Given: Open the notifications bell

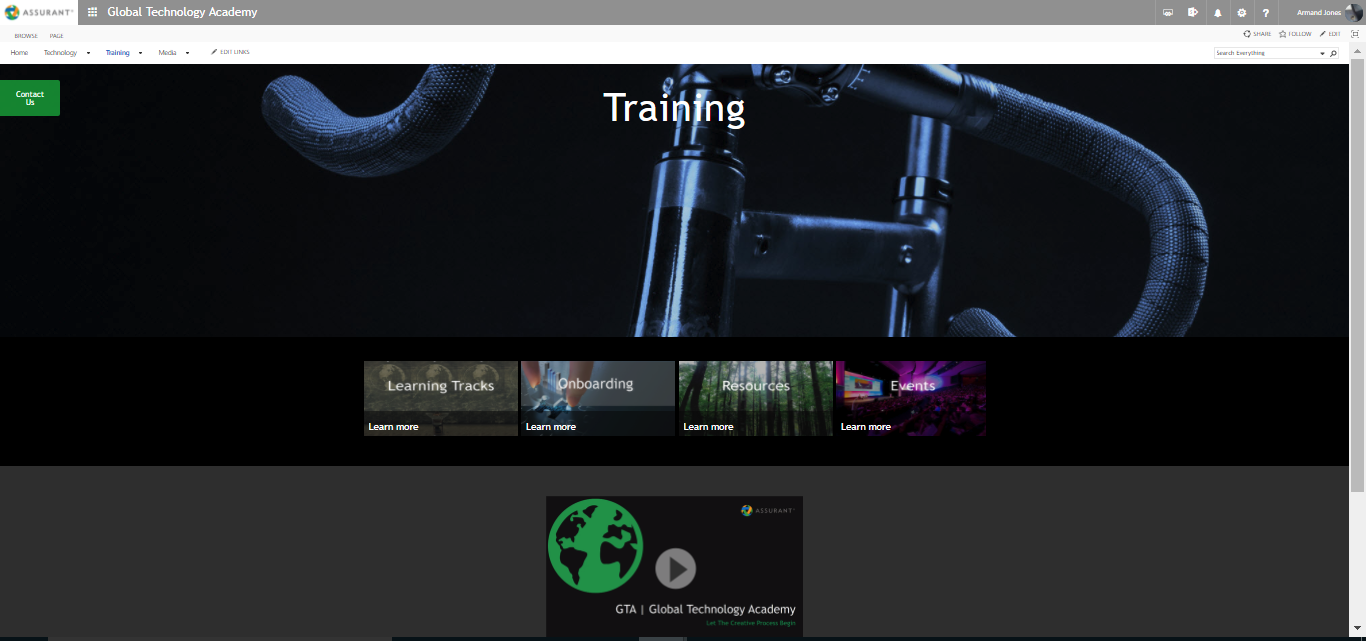Looking at the screenshot, I should click(1218, 13).
